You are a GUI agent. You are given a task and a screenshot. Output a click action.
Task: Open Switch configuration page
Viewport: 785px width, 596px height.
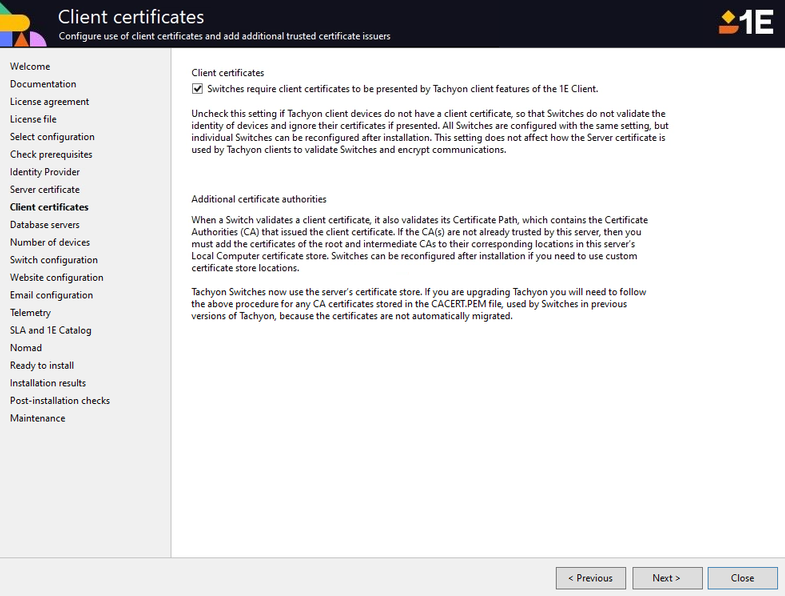coord(54,260)
